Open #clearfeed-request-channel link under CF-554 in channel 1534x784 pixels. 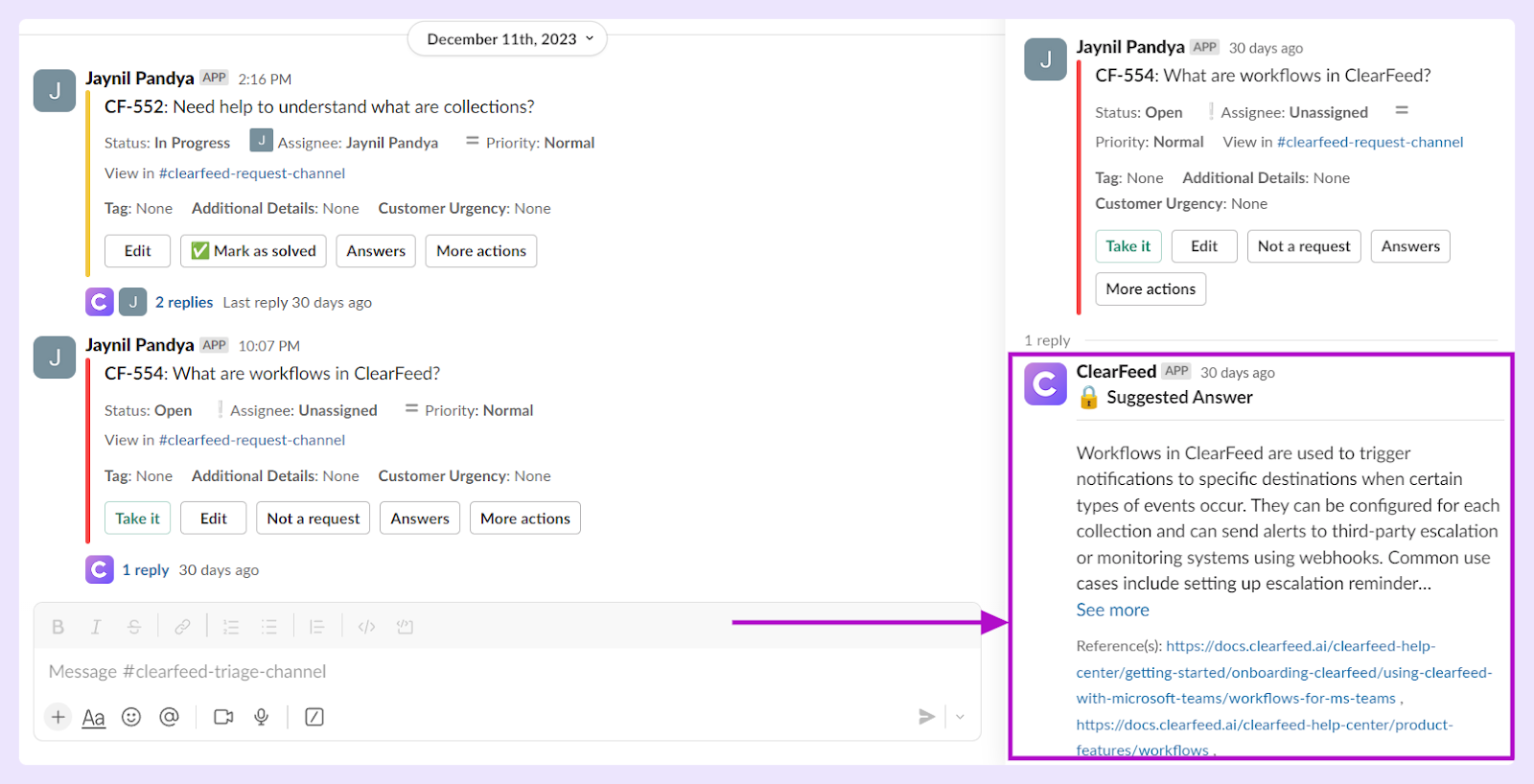[252, 440]
